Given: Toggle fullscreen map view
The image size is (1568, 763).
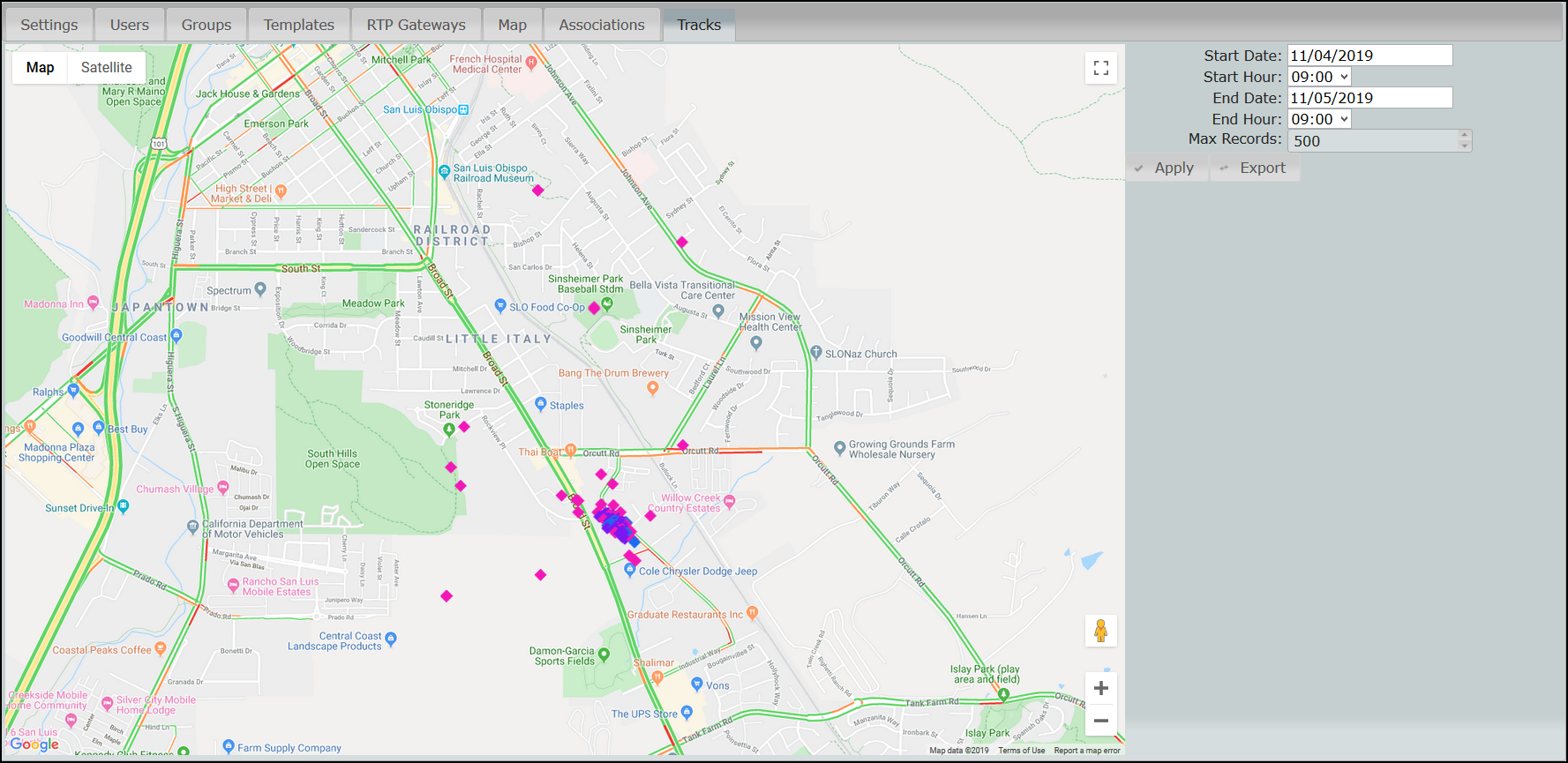Looking at the screenshot, I should coord(1100,68).
